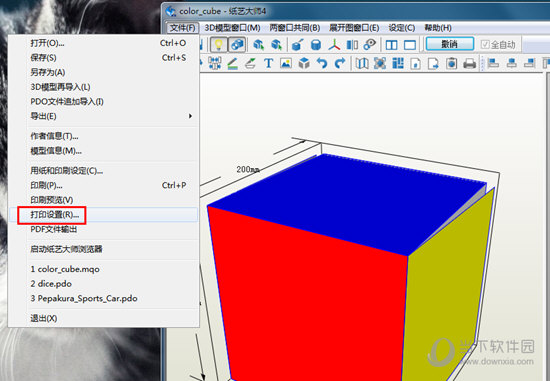Select 打印设置(R)... menu entry

click(103, 215)
